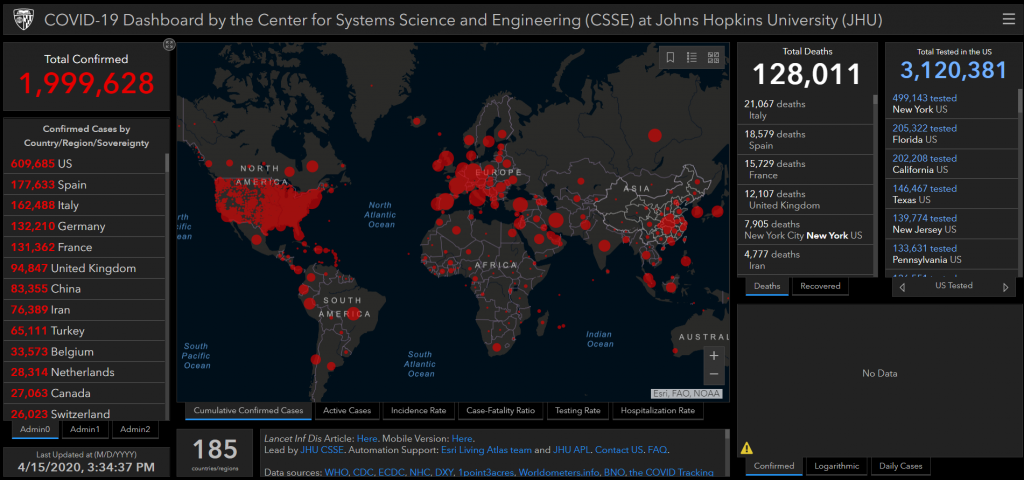Screen dimensions: 1024x480
Task: Select the Deaths tab
Action: 767,286
